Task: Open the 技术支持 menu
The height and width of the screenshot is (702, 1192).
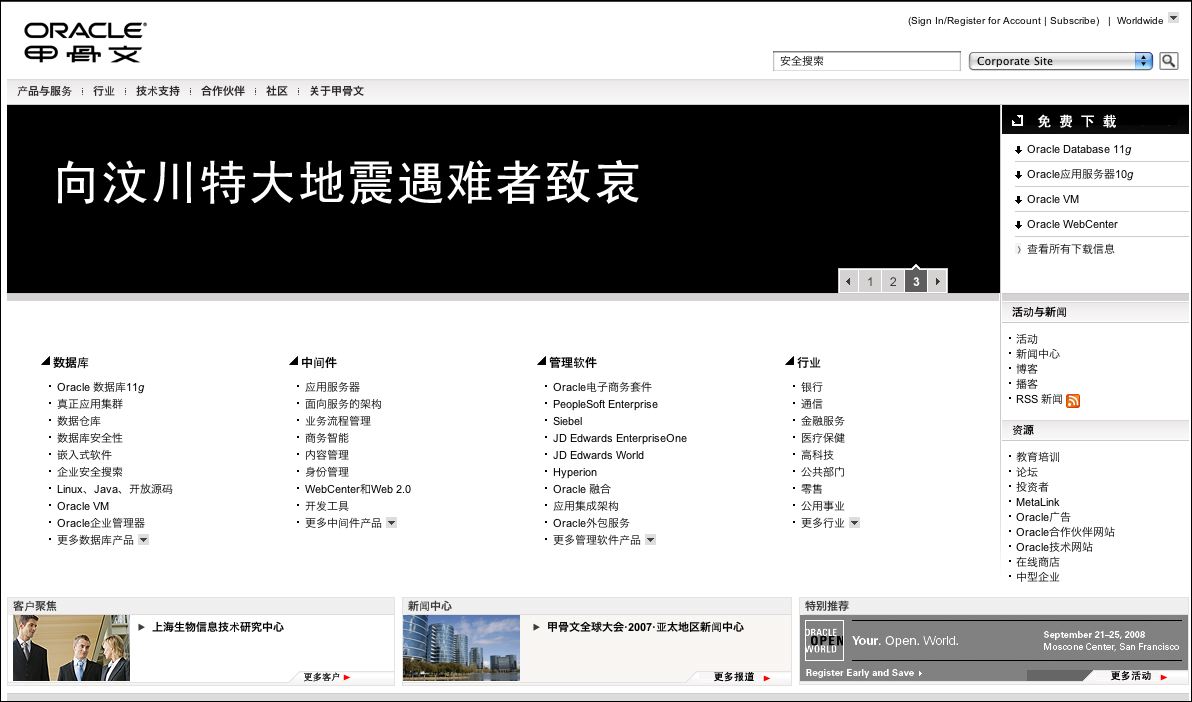Action: point(157,91)
